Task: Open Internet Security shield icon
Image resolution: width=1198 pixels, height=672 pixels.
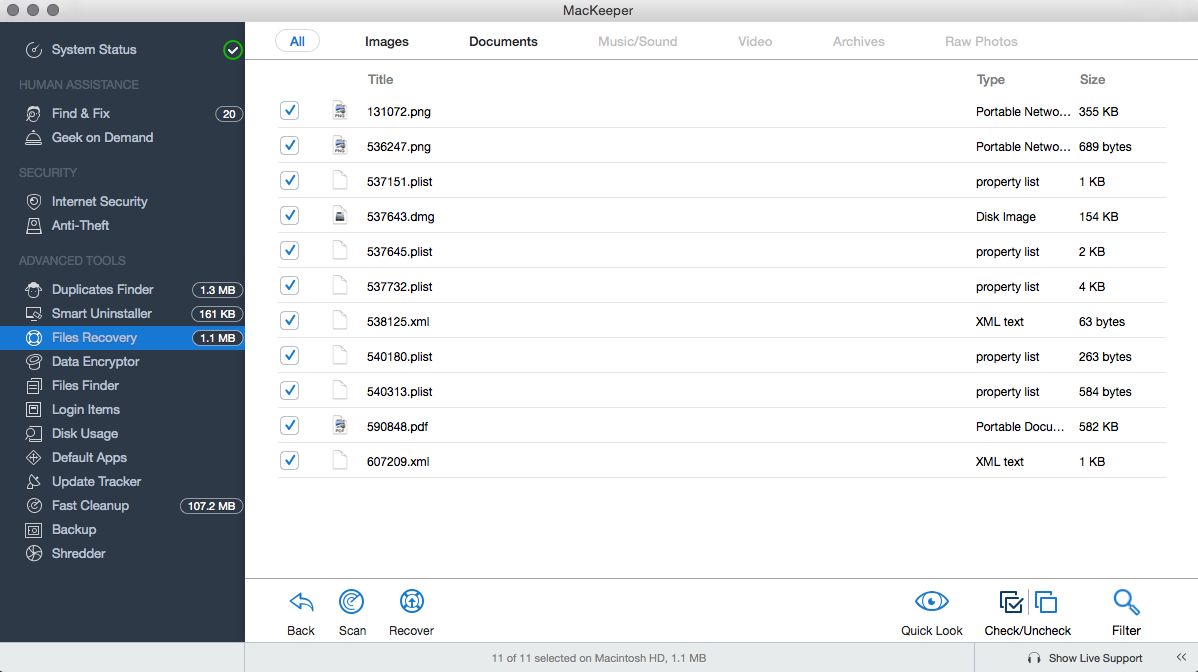Action: [x=34, y=202]
